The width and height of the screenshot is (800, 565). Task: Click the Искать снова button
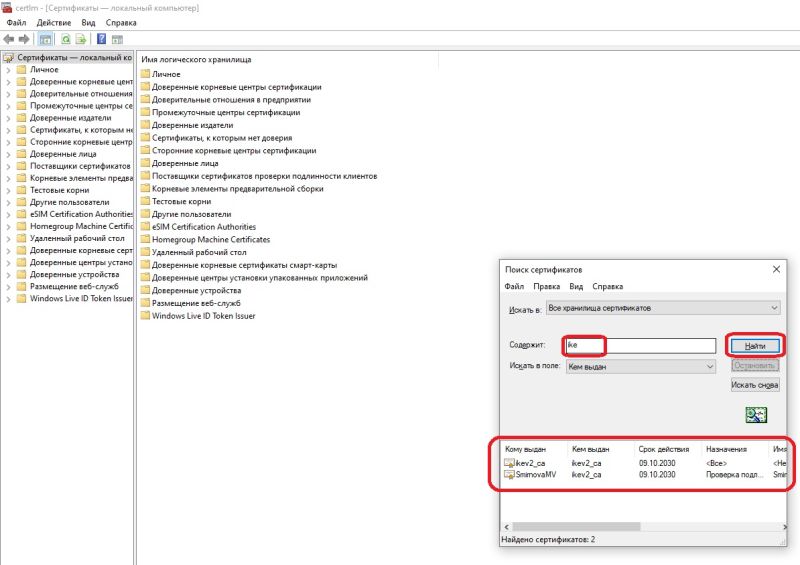pos(755,385)
